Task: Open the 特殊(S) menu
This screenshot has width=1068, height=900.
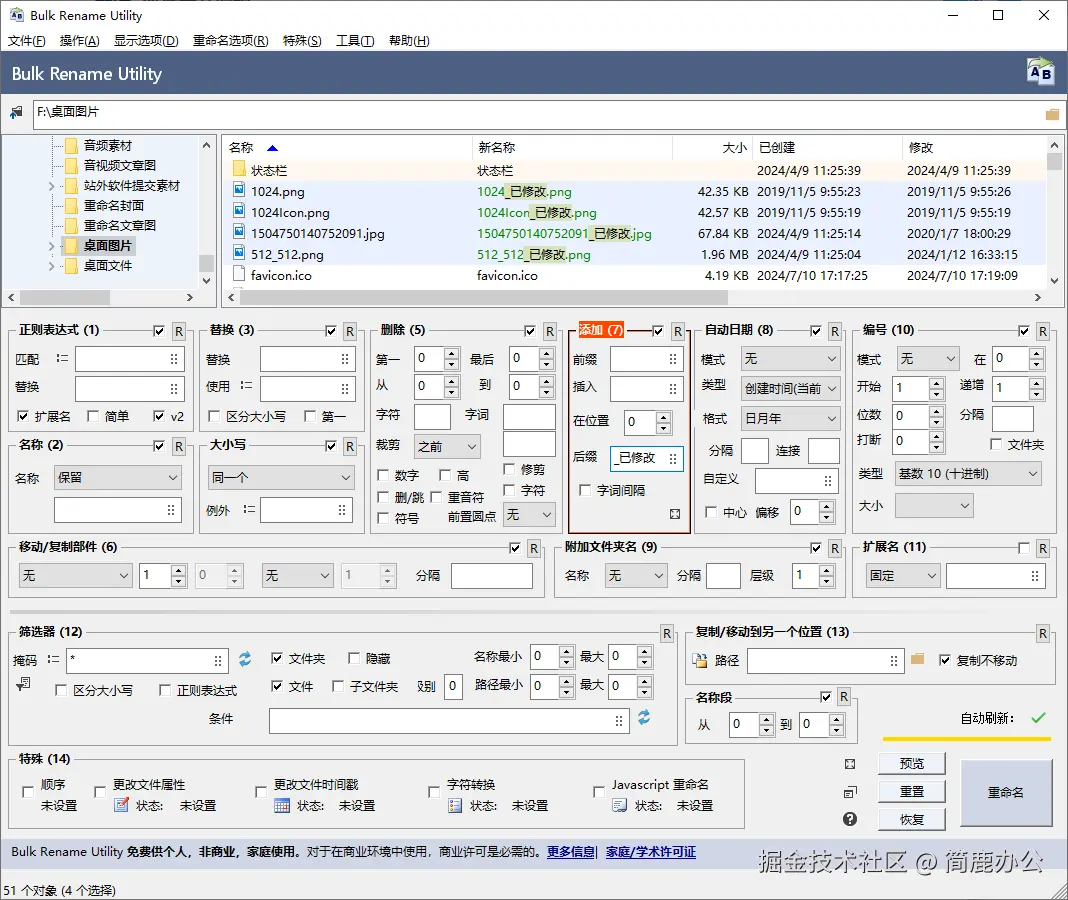Action: (x=302, y=40)
